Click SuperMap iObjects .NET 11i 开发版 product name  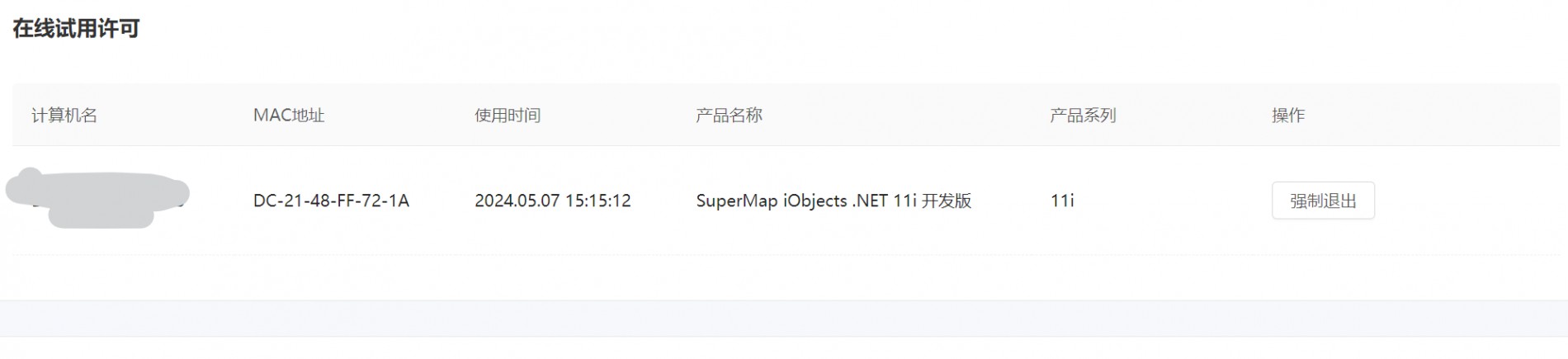[x=834, y=201]
